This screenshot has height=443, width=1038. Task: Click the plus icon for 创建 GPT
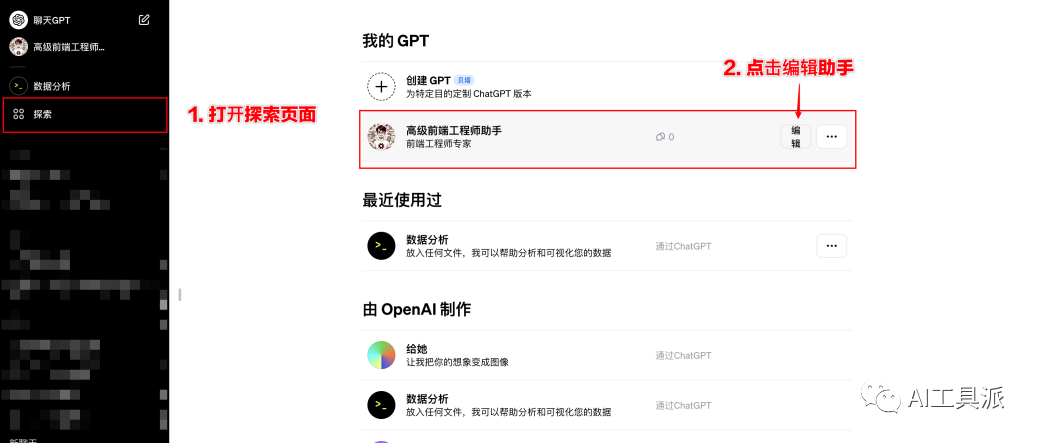pyautogui.click(x=381, y=87)
